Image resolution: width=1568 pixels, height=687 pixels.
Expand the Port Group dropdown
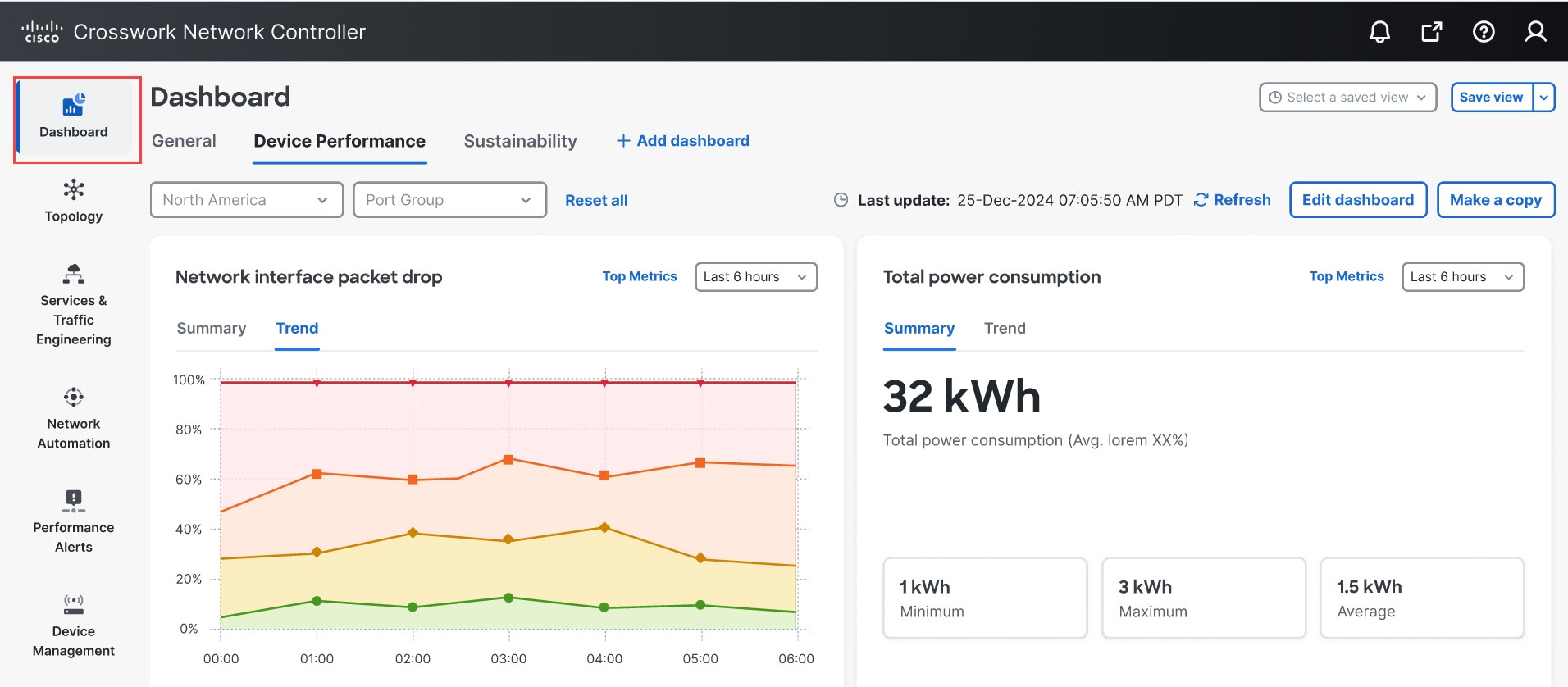449,200
